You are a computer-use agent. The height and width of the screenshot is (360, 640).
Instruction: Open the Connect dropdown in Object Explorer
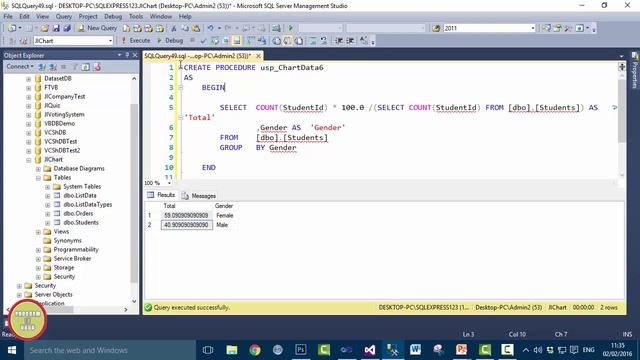(x=20, y=67)
